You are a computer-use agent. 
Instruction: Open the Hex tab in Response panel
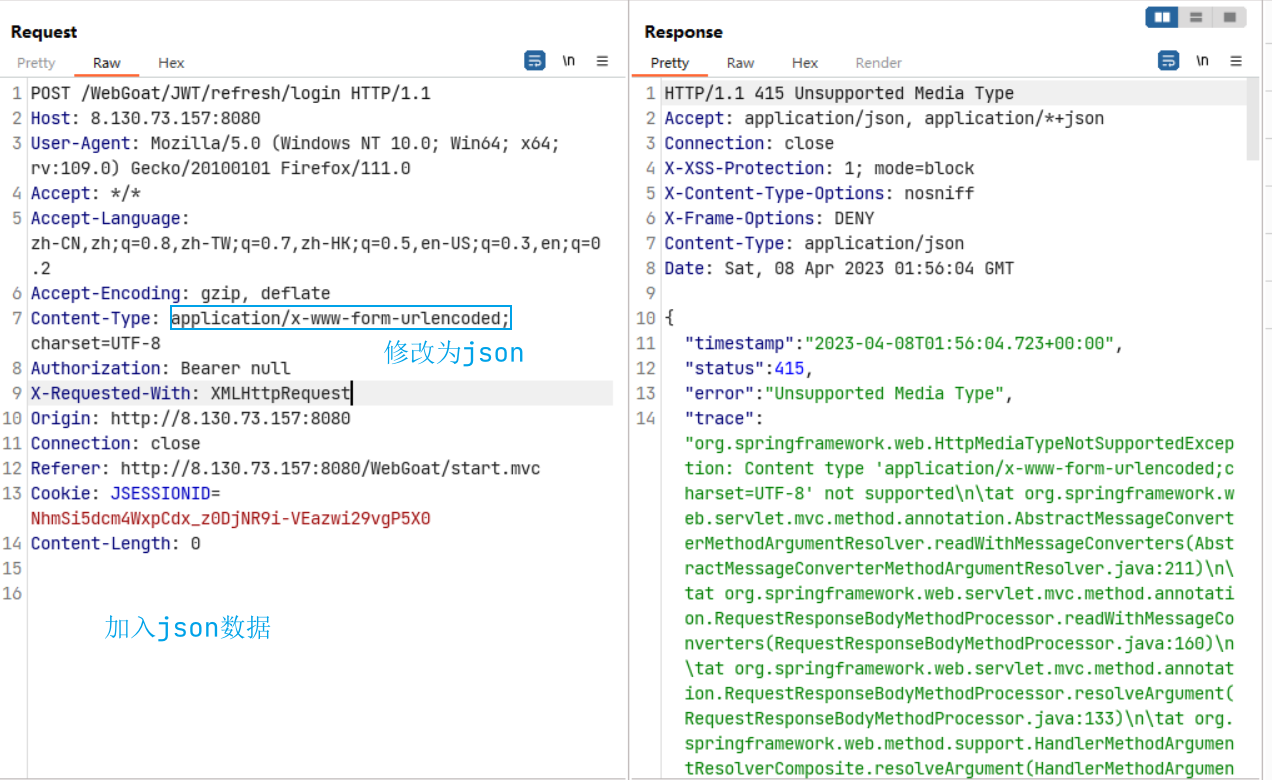point(805,63)
